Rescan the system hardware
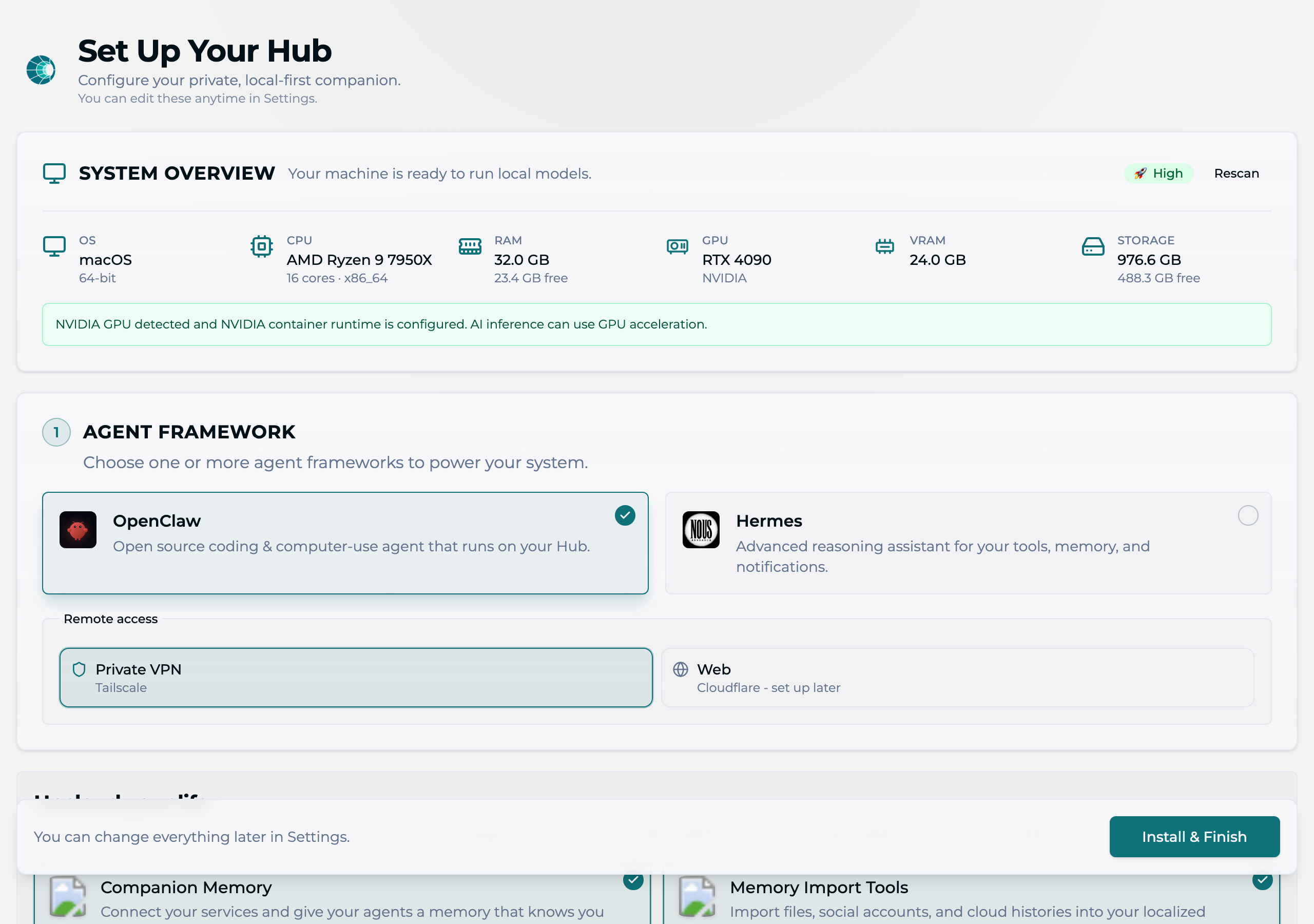The image size is (1314, 924). [1236, 174]
